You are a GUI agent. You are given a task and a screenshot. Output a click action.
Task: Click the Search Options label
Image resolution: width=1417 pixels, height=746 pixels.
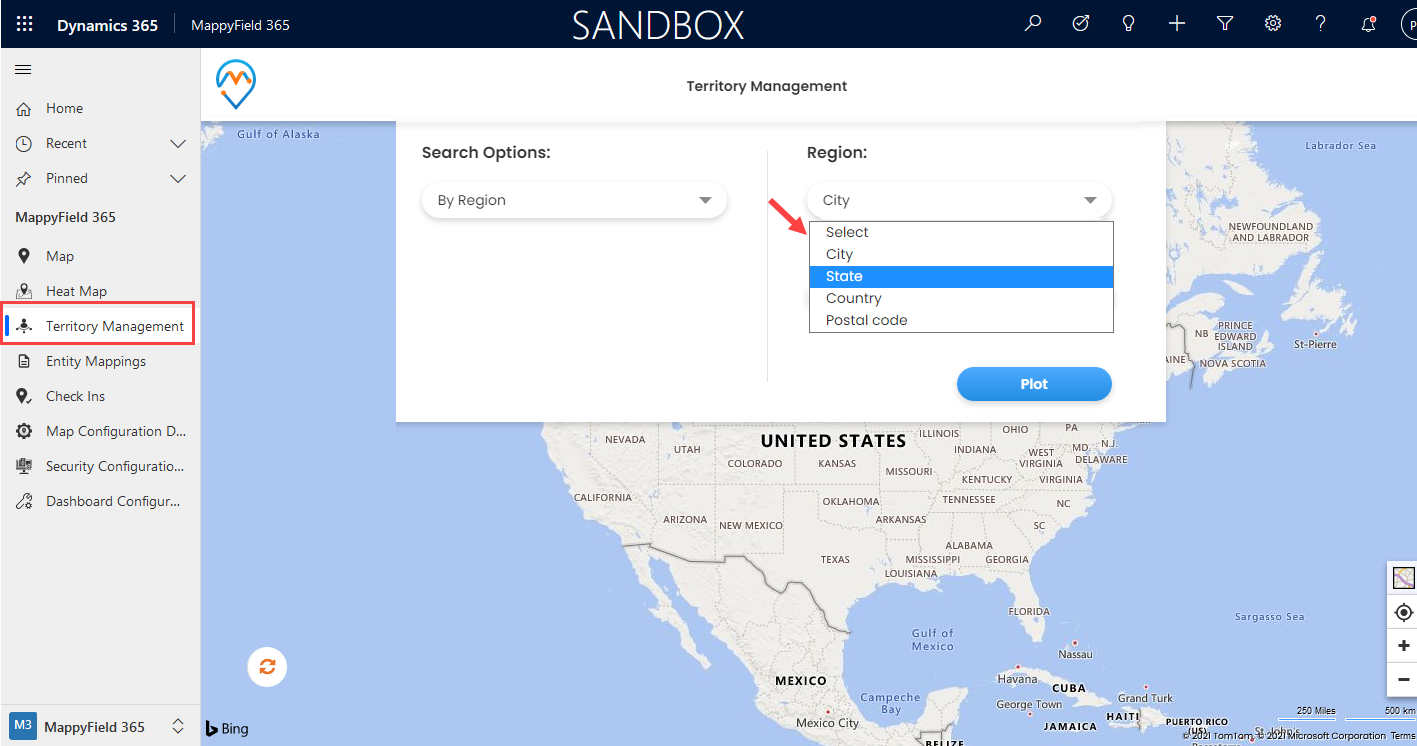tap(486, 153)
